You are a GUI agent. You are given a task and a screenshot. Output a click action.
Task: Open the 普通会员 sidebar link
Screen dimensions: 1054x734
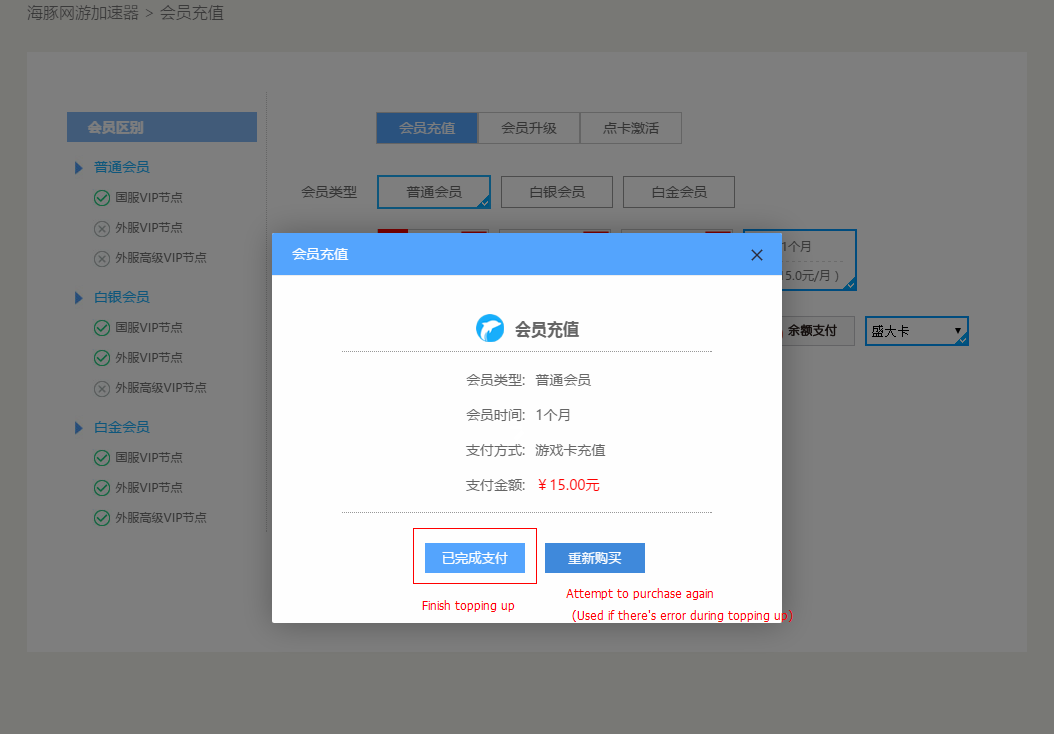click(x=122, y=167)
